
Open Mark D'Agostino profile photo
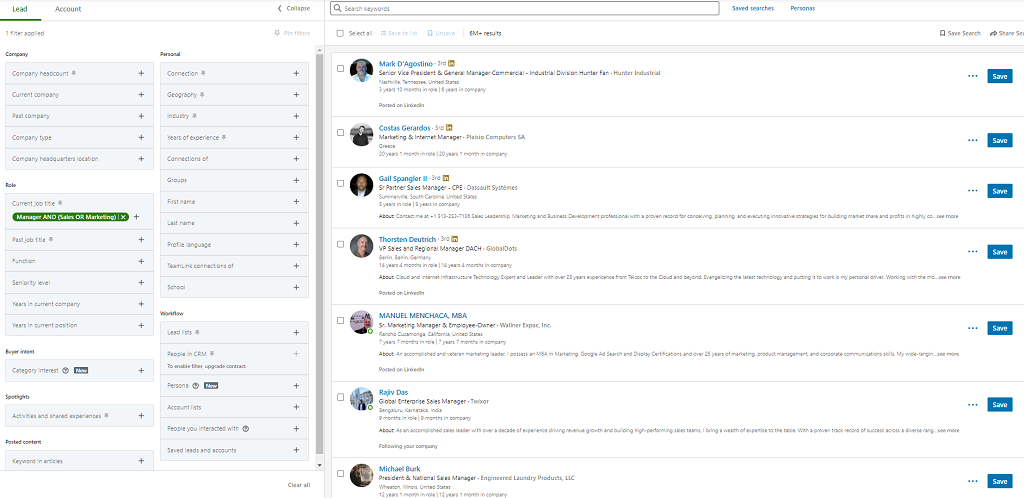(361, 70)
